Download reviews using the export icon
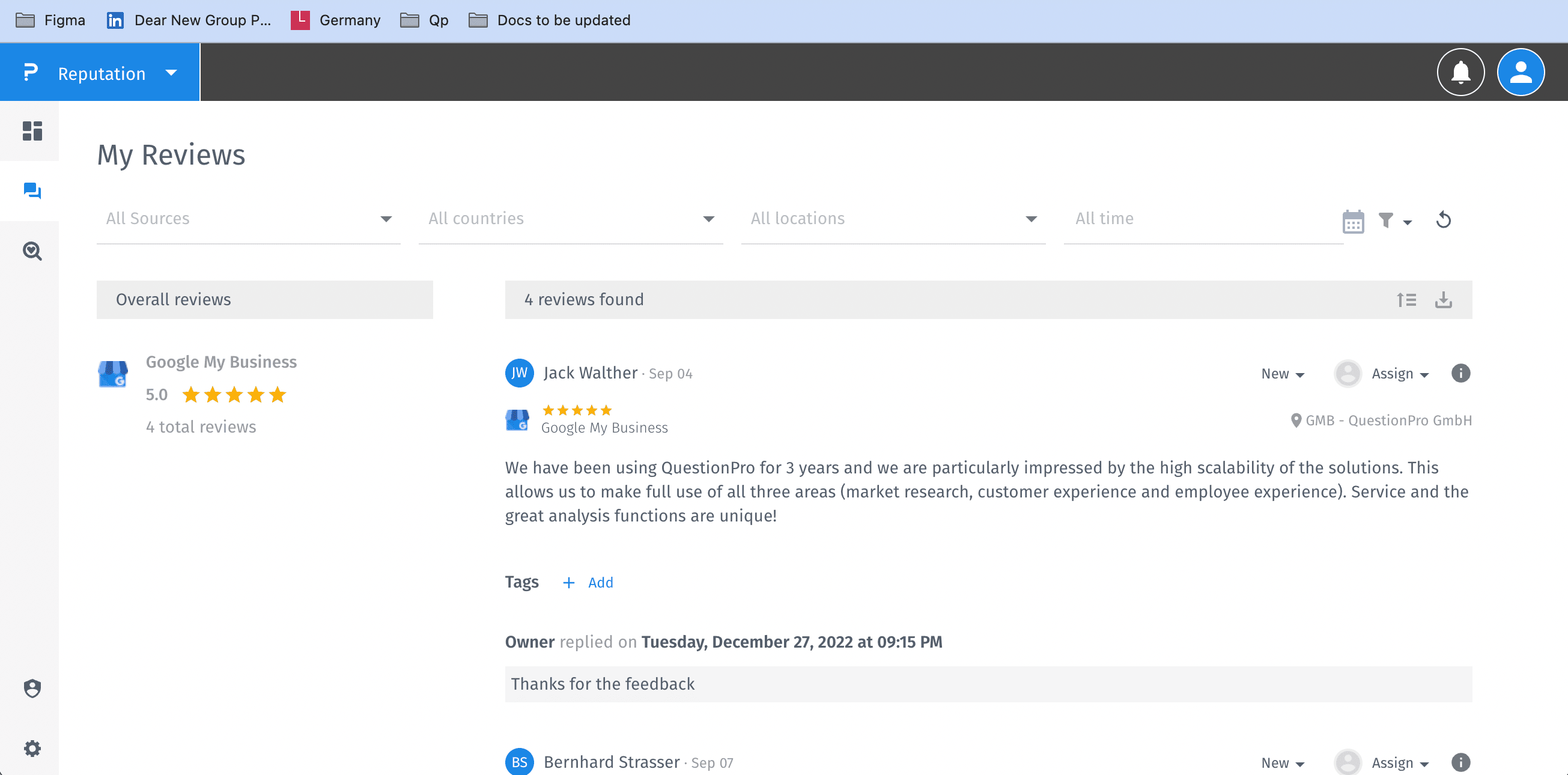Viewport: 1568px width, 775px height. pos(1443,300)
